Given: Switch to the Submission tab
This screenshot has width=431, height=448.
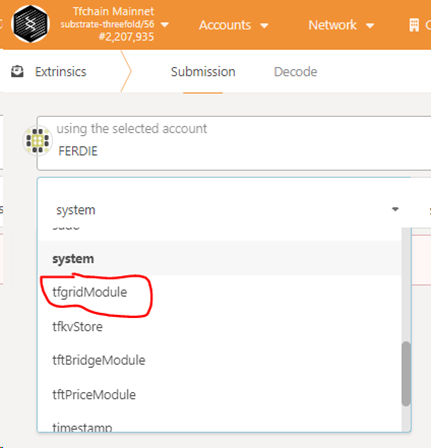Looking at the screenshot, I should point(203,72).
